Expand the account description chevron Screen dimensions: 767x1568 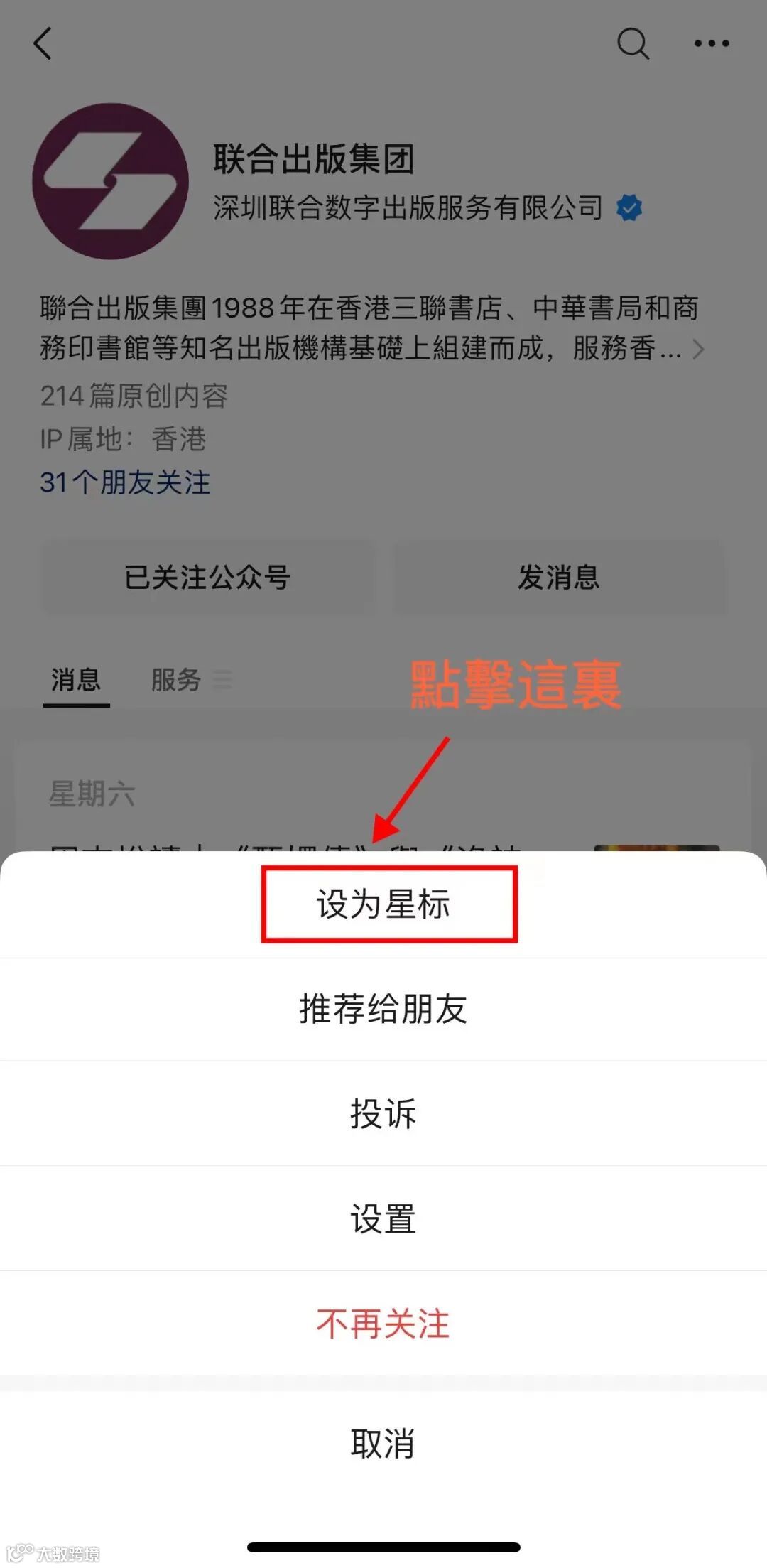point(698,349)
